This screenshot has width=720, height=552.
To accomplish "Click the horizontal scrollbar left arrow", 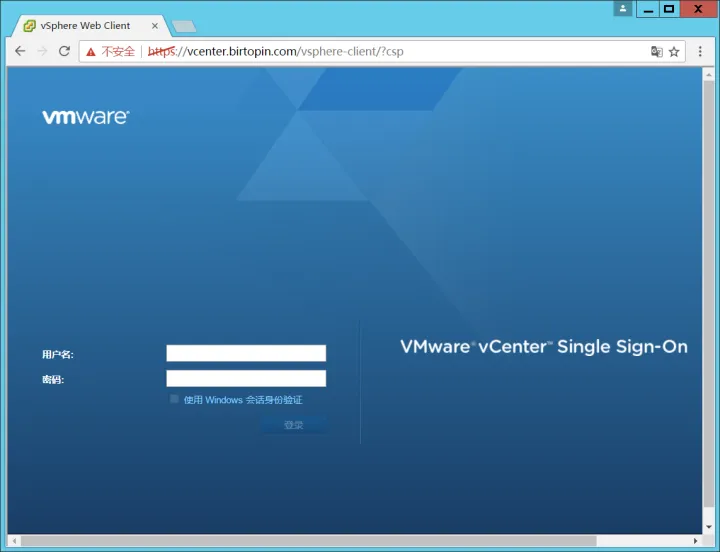I will tap(14, 541).
